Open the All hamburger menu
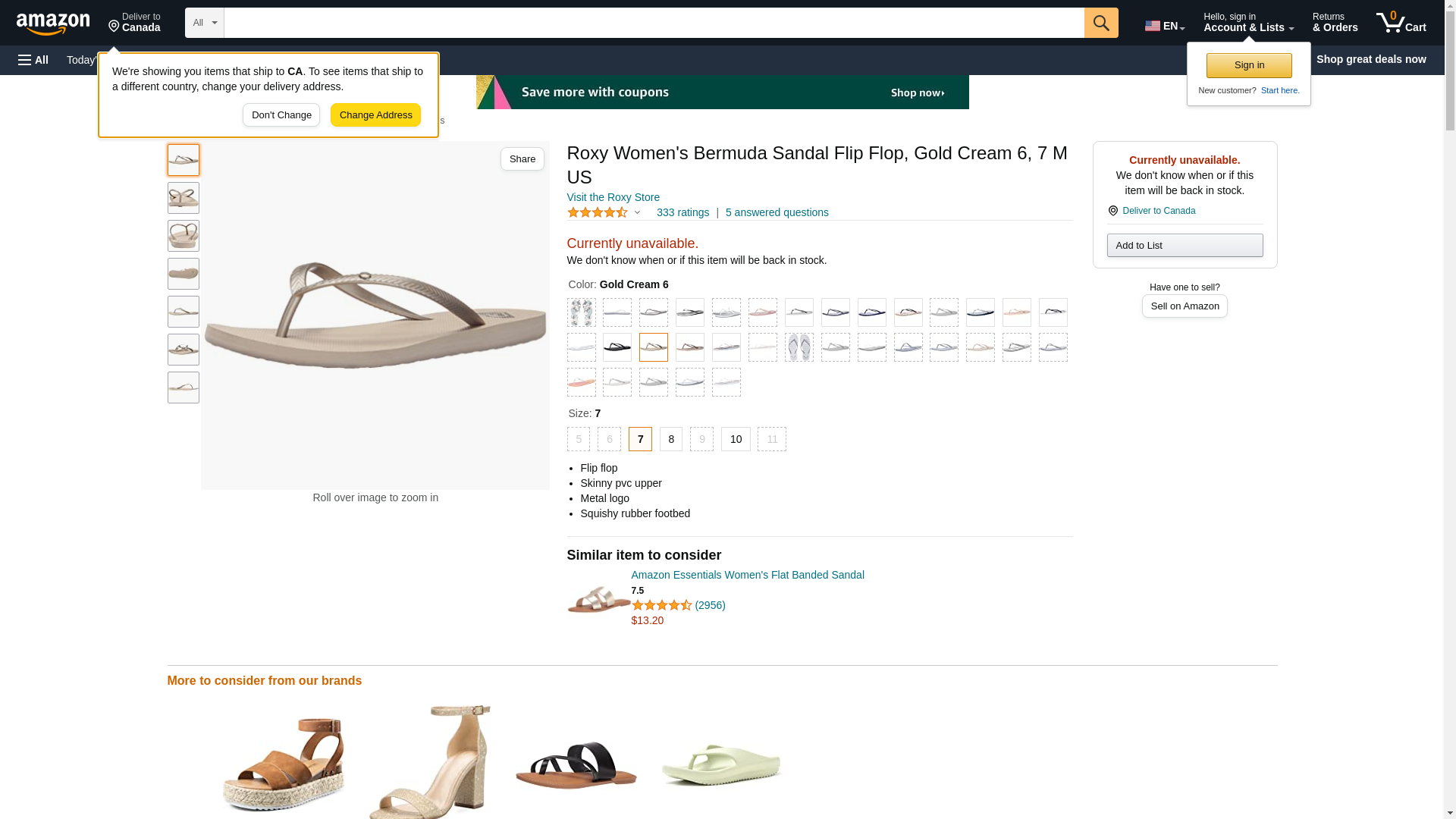1456x819 pixels. 33,60
